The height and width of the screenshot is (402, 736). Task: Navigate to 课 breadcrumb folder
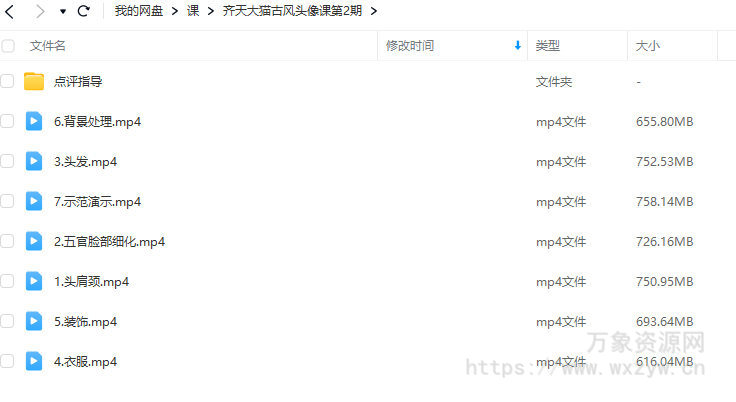click(193, 11)
